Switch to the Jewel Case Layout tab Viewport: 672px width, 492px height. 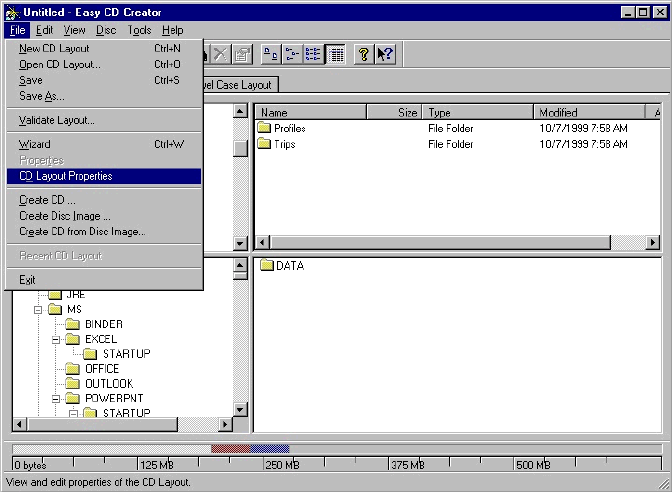tap(241, 85)
